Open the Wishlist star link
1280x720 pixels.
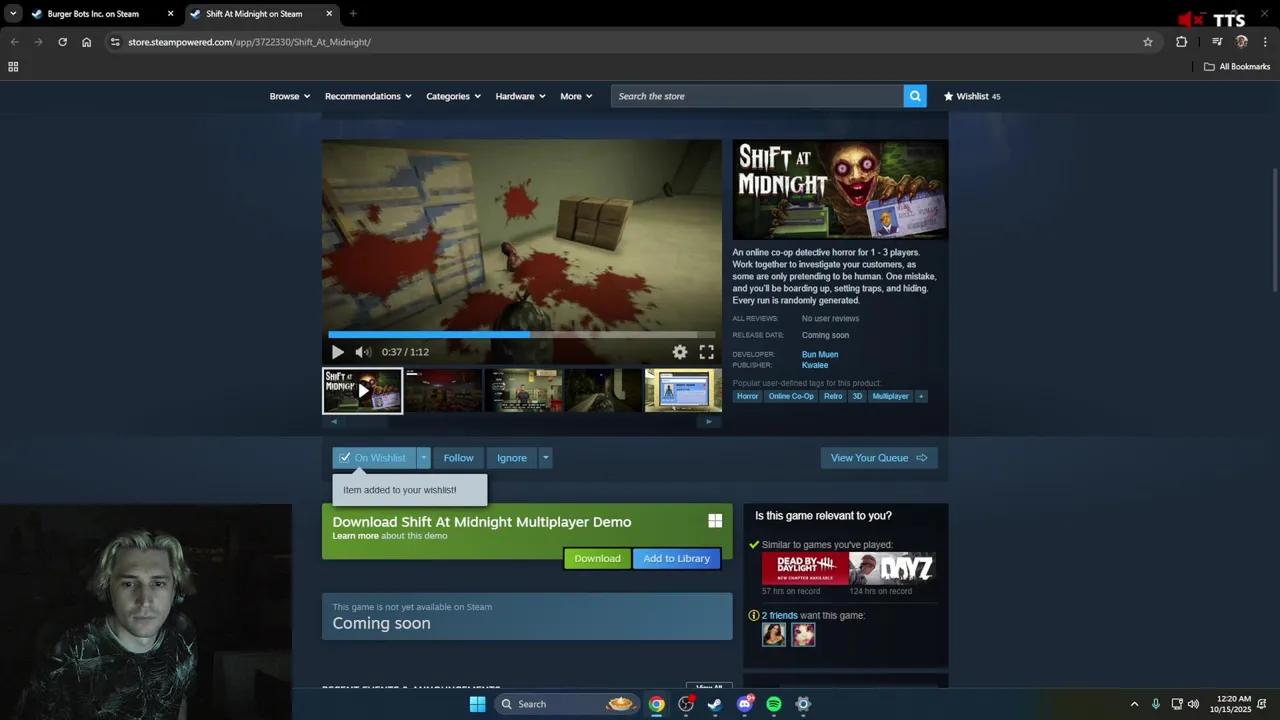[972, 96]
